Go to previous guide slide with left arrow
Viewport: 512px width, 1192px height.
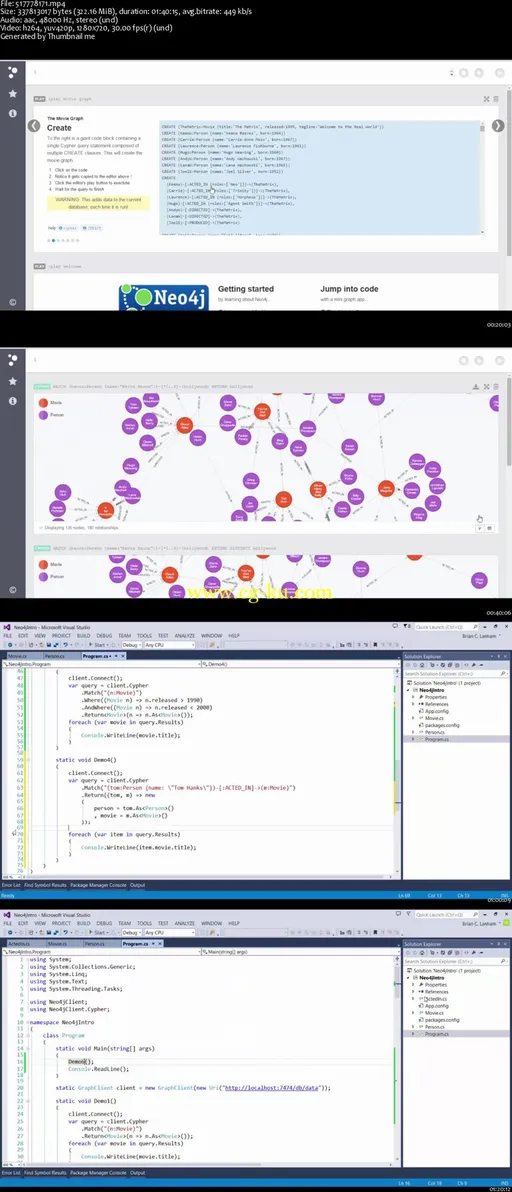click(x=34, y=126)
